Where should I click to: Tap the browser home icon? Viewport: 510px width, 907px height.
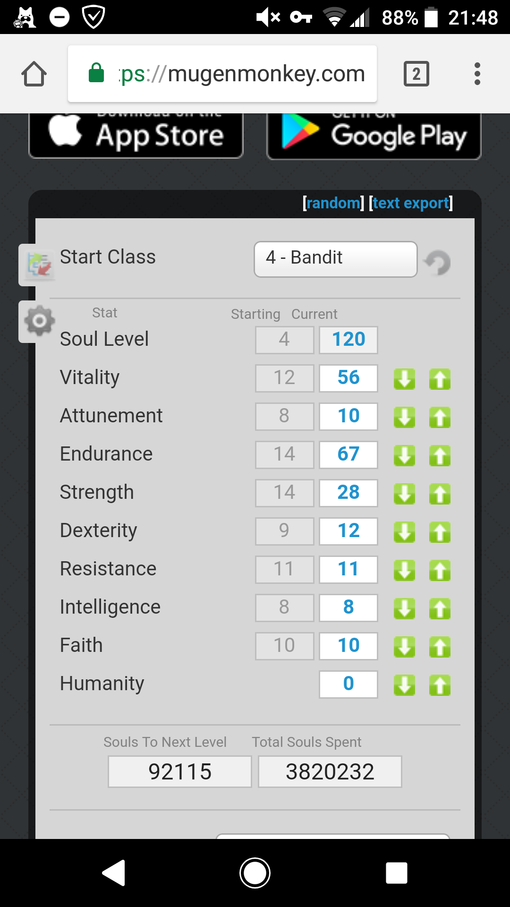[x=34, y=74]
